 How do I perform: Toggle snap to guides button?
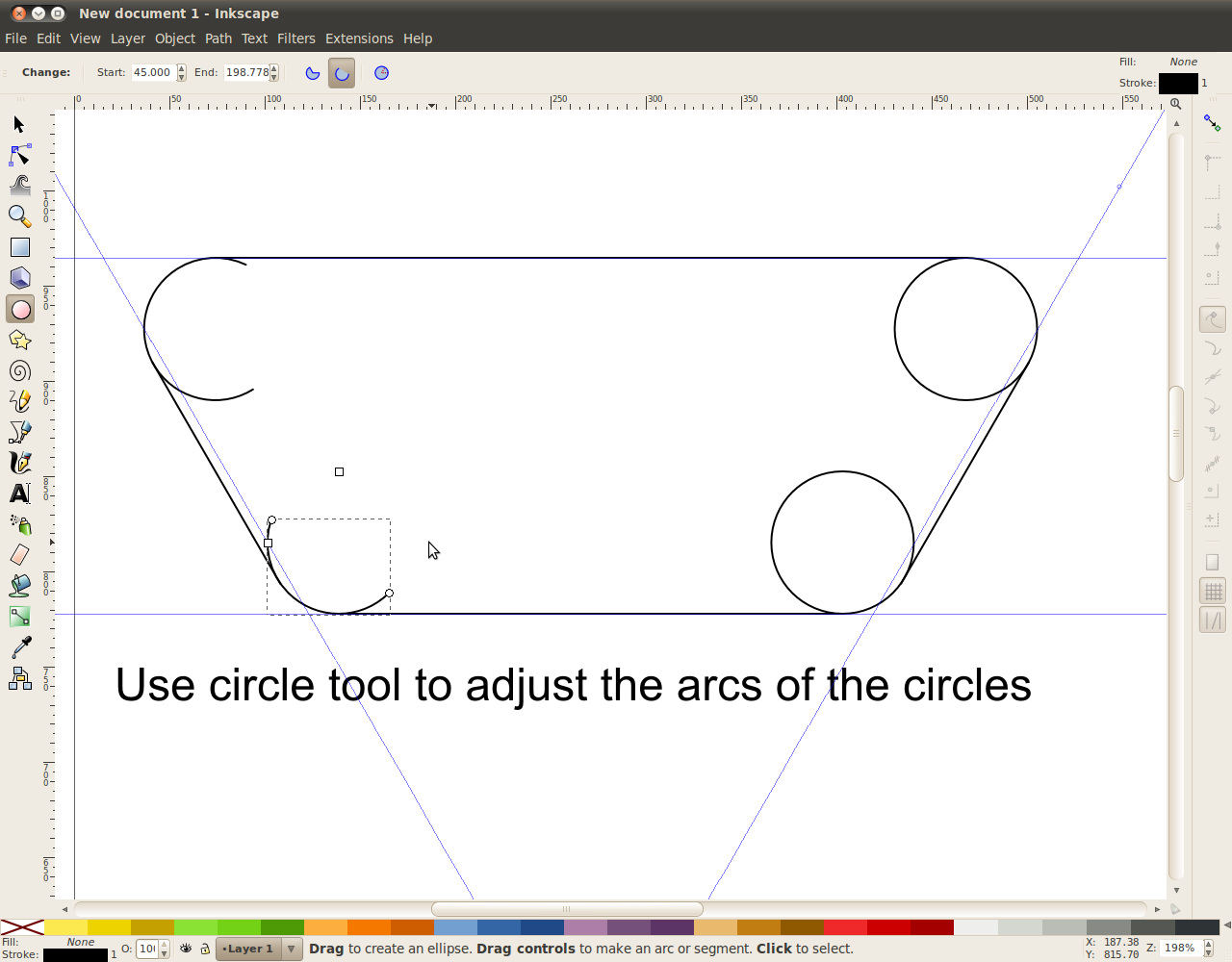[x=1213, y=621]
